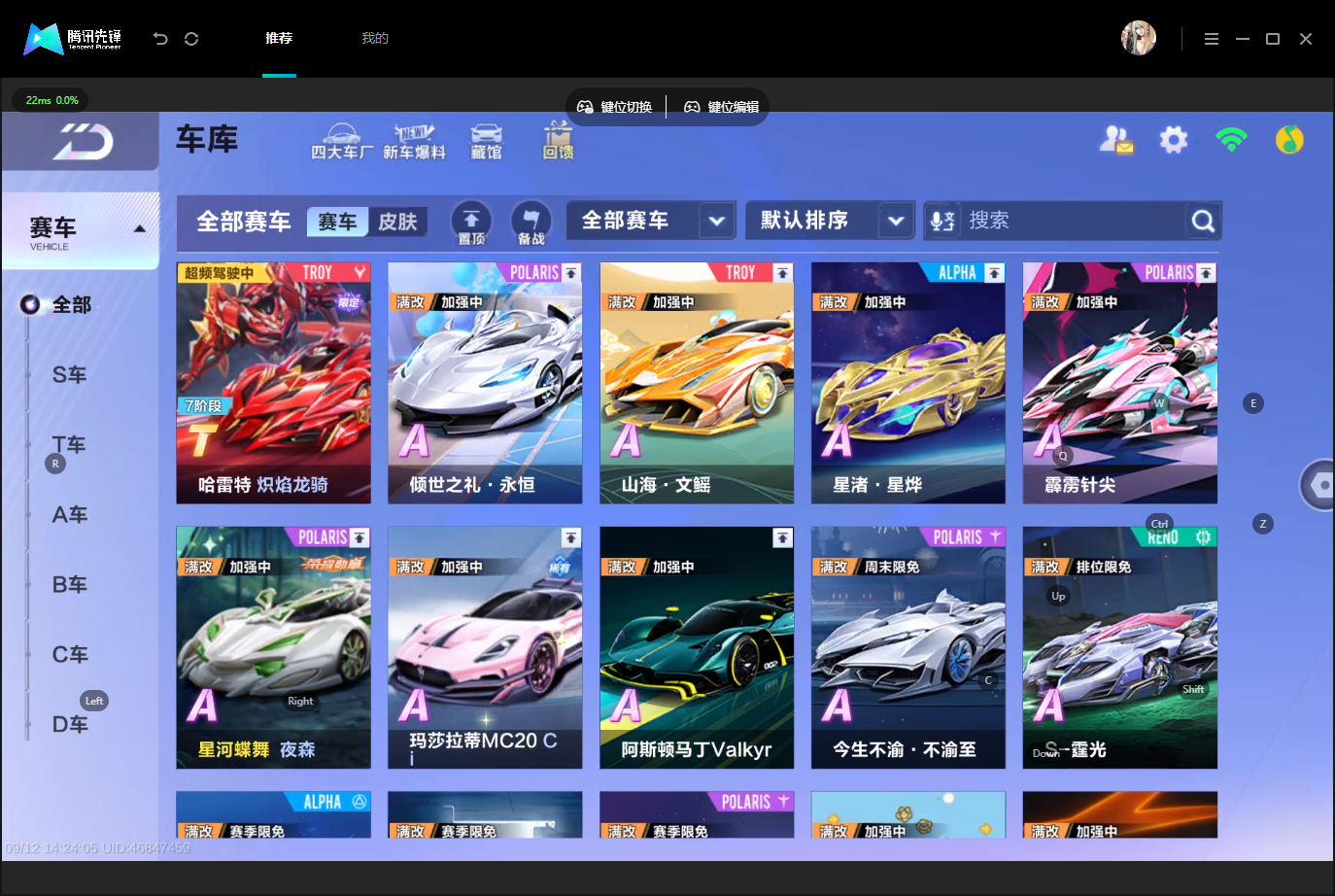The height and width of the screenshot is (896, 1335).
Task: Open friends mail icon
Action: [1116, 140]
